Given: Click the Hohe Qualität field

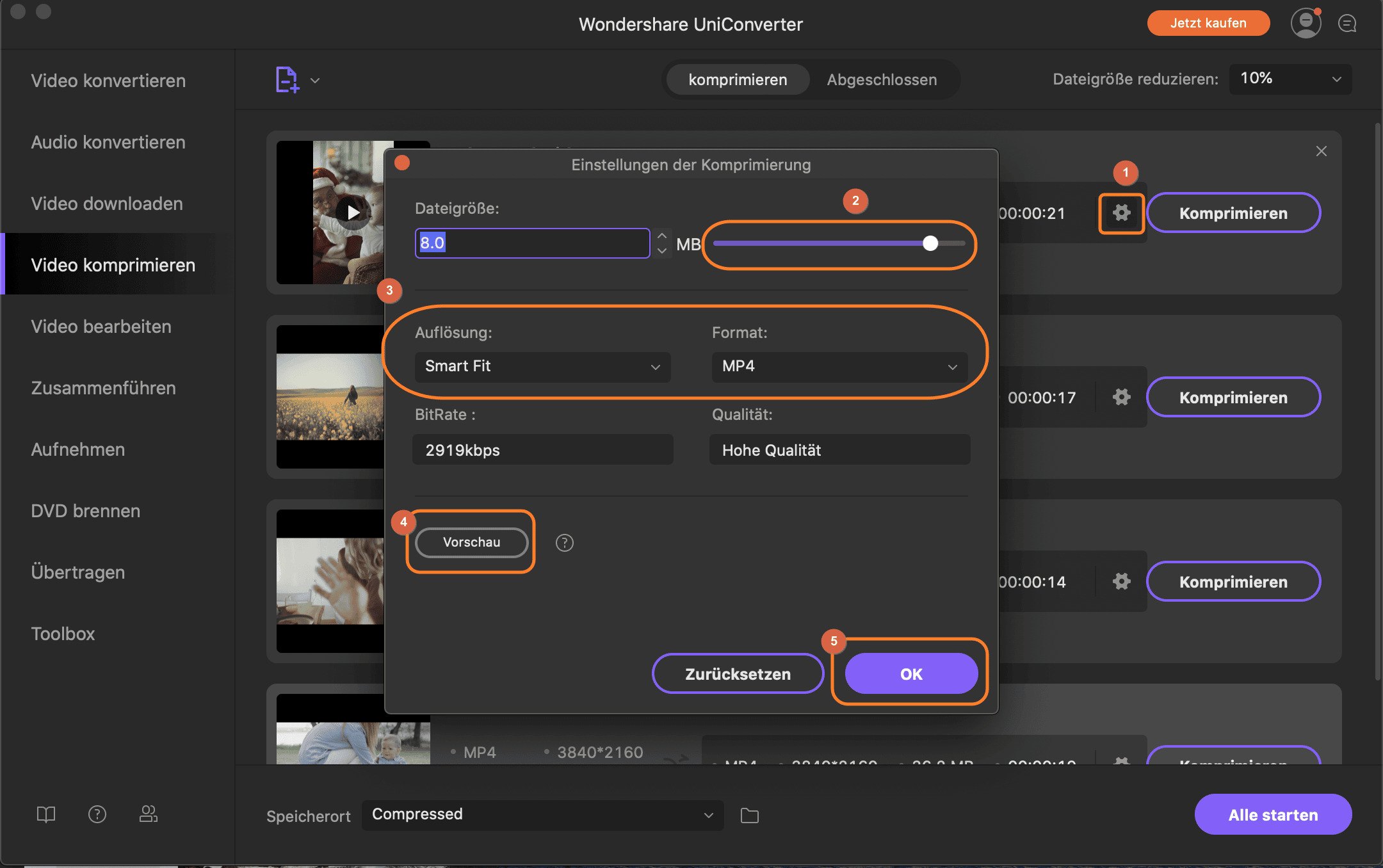Looking at the screenshot, I should pyautogui.click(x=839, y=450).
